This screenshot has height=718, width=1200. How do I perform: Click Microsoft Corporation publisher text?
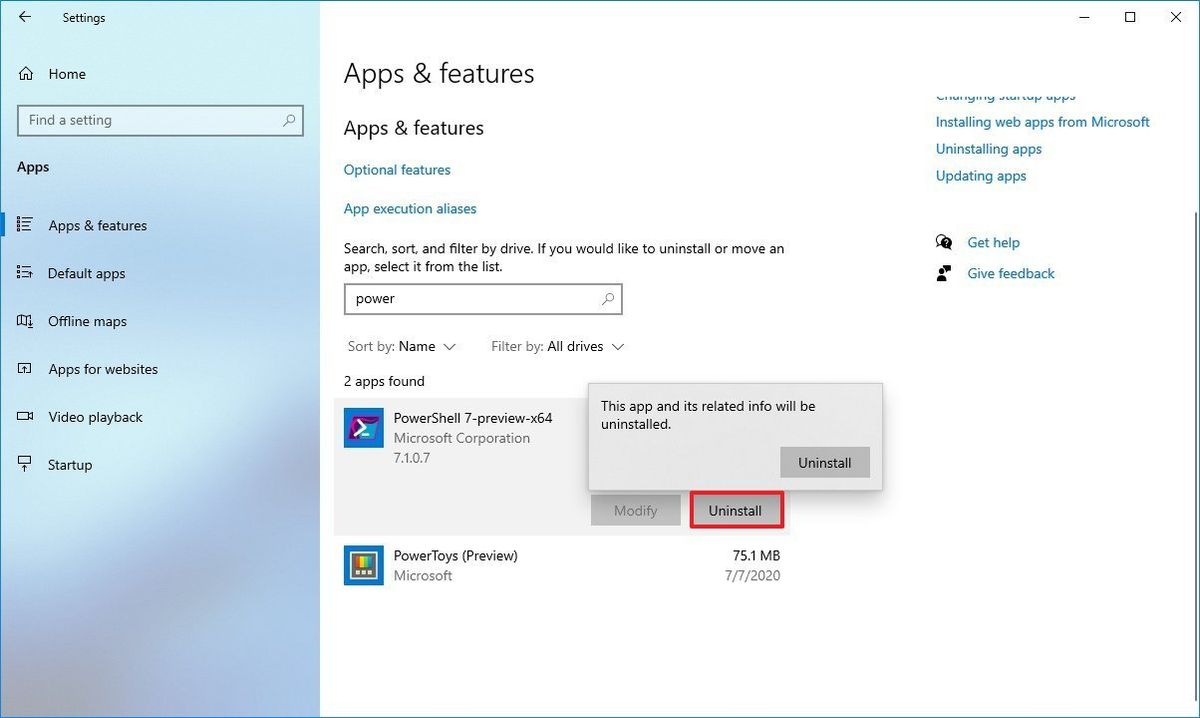(x=462, y=438)
